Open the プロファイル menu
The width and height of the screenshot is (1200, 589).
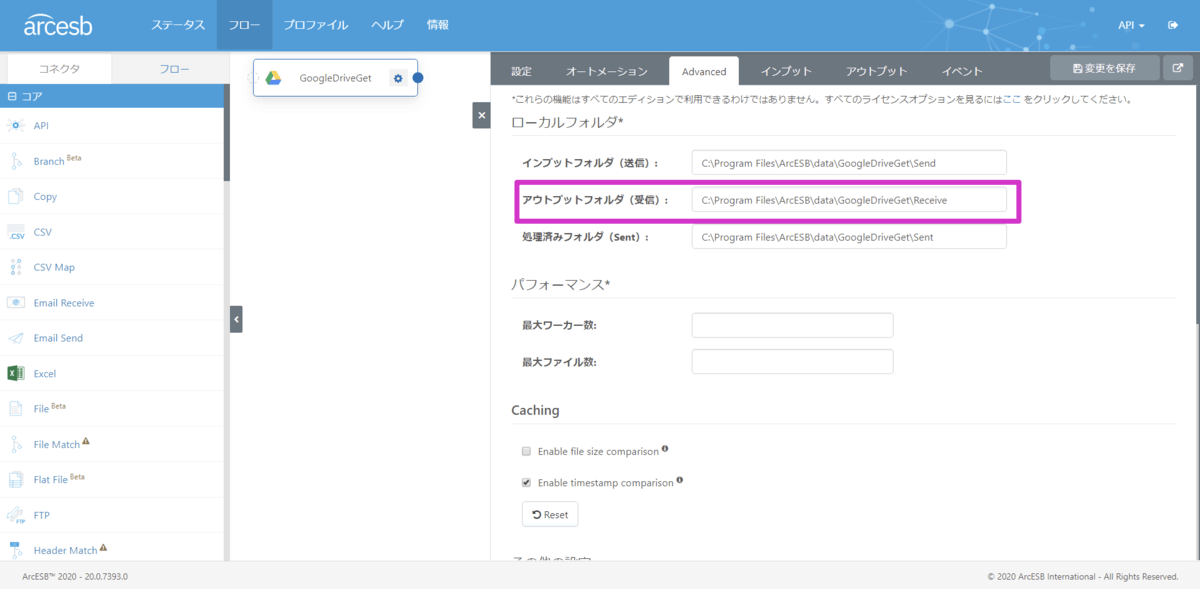[x=316, y=25]
